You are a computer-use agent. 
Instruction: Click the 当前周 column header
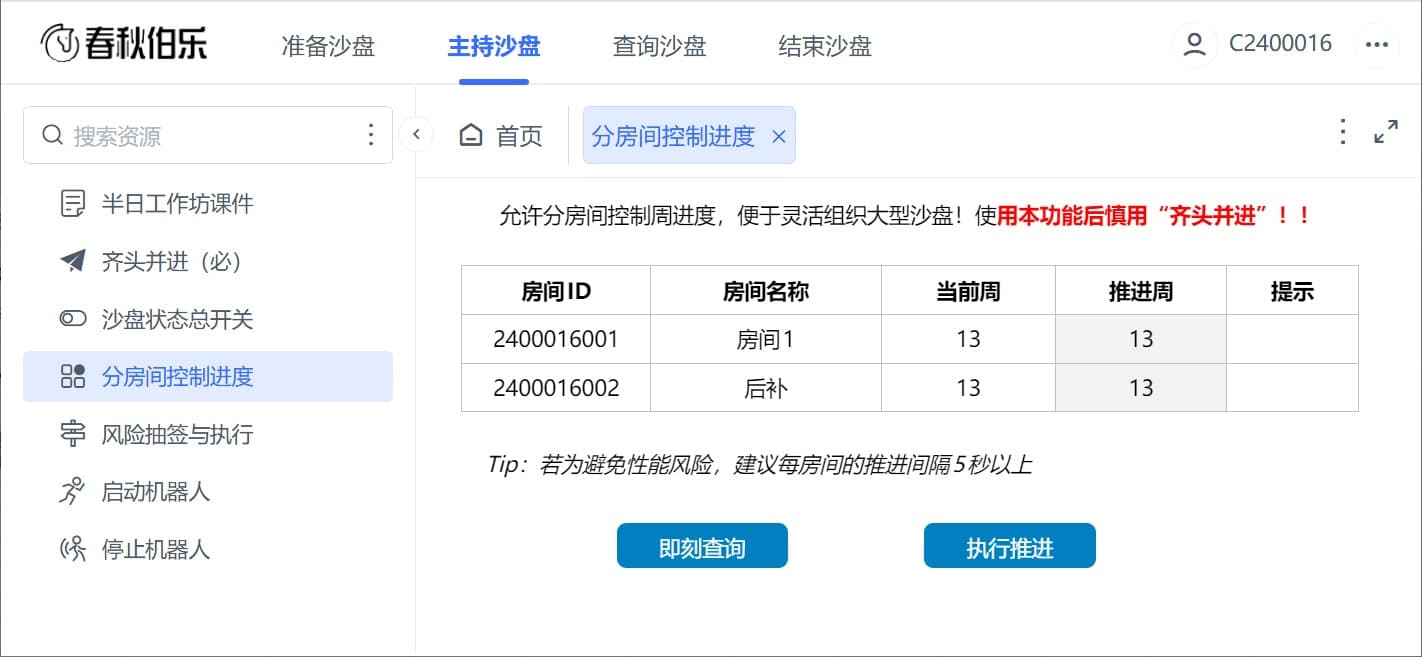pos(968,291)
